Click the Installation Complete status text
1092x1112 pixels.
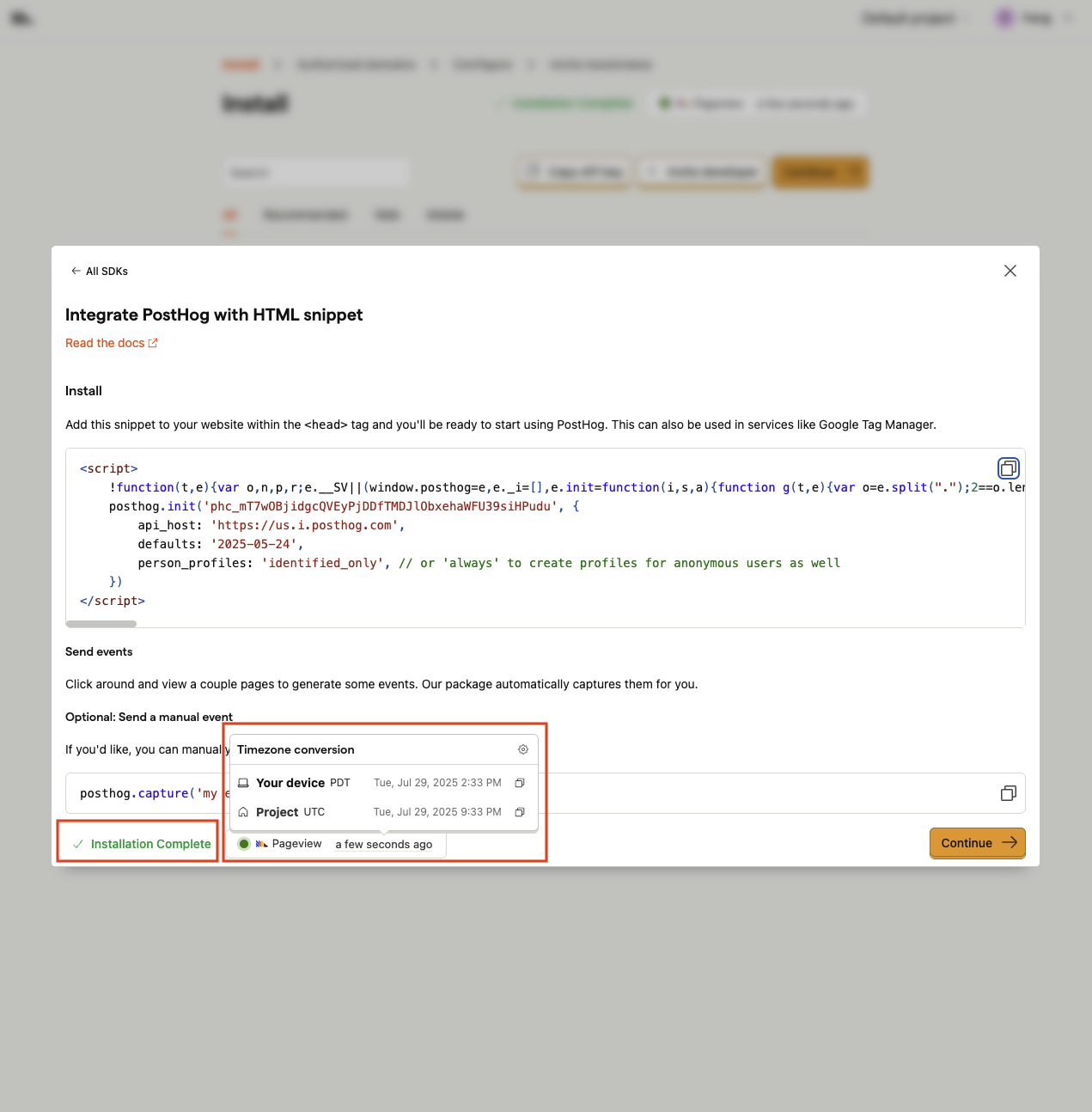[151, 844]
